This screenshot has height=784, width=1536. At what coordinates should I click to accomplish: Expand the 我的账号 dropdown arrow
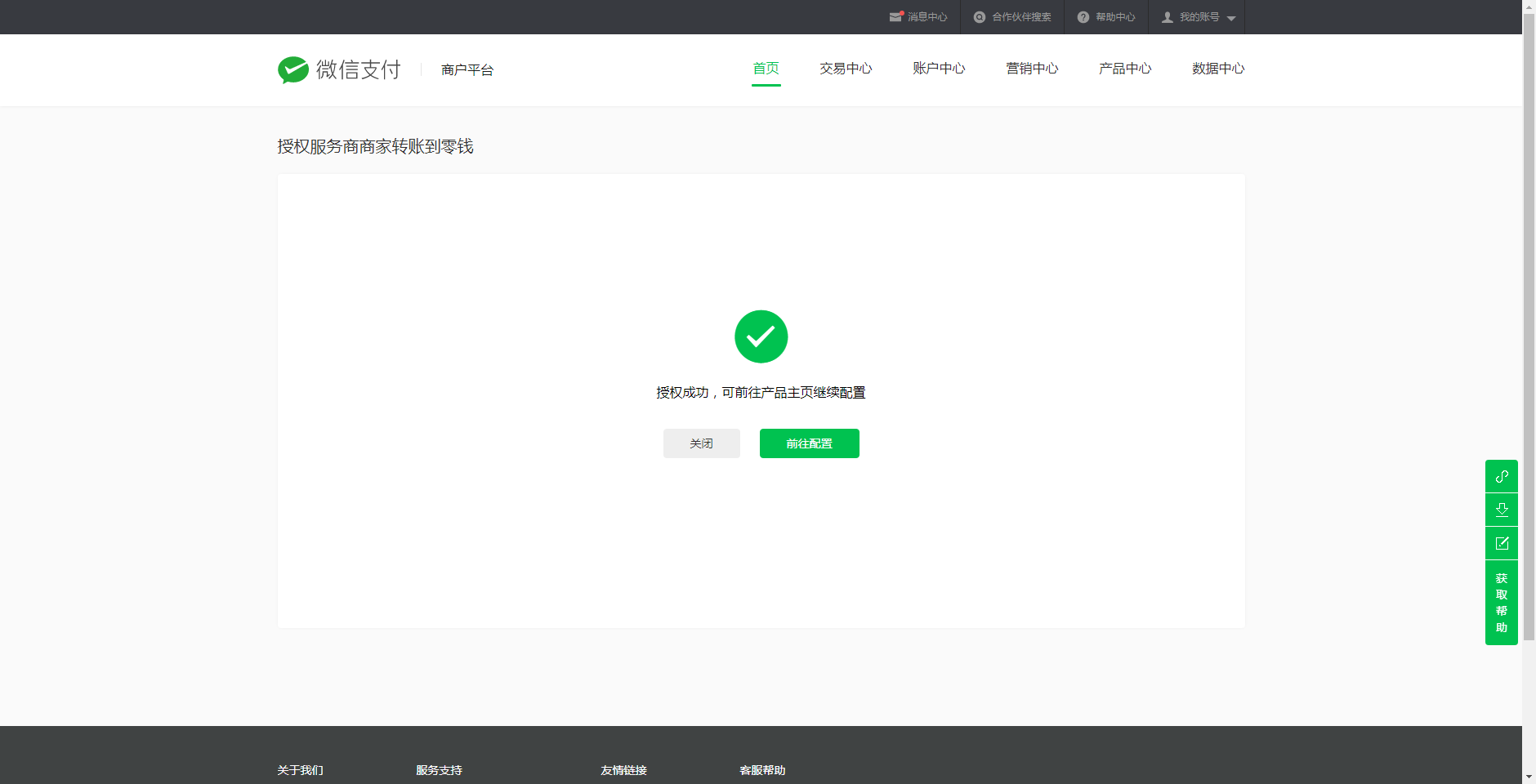click(1231, 18)
